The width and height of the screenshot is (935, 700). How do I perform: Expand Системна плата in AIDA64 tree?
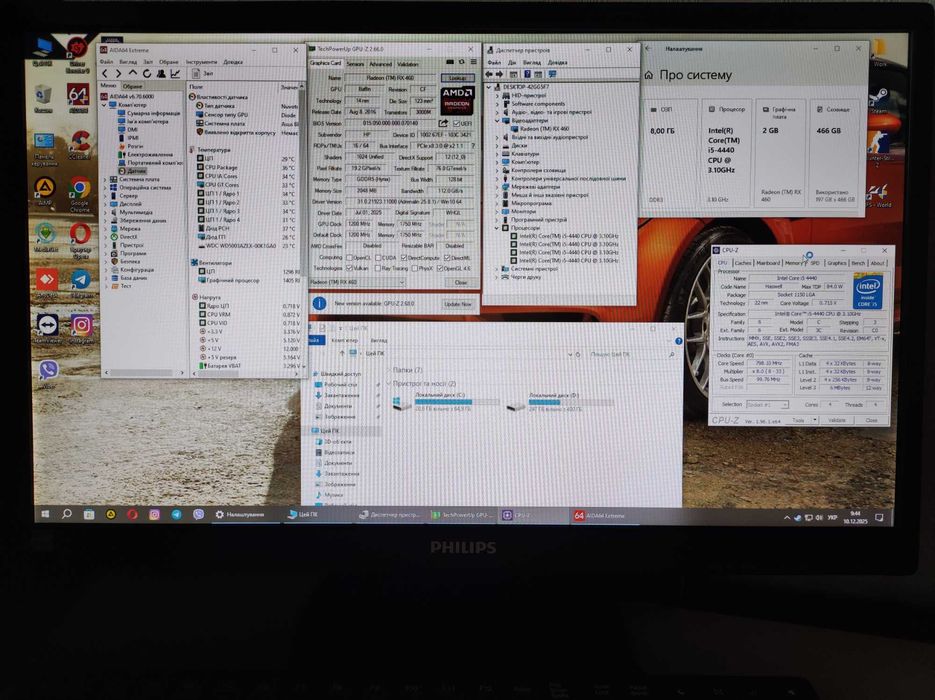point(106,179)
